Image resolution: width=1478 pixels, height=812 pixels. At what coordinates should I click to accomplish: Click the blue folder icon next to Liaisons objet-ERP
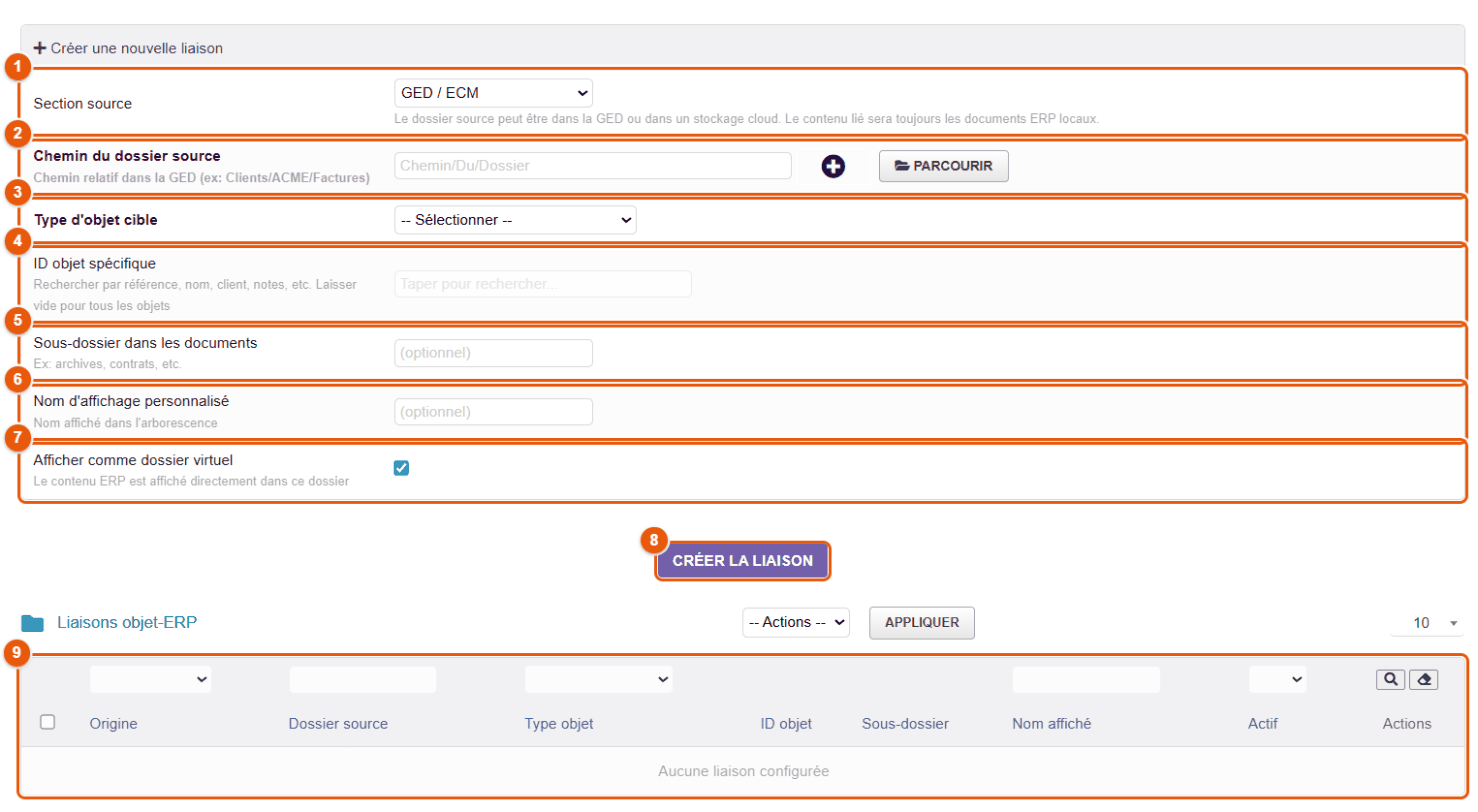(33, 623)
